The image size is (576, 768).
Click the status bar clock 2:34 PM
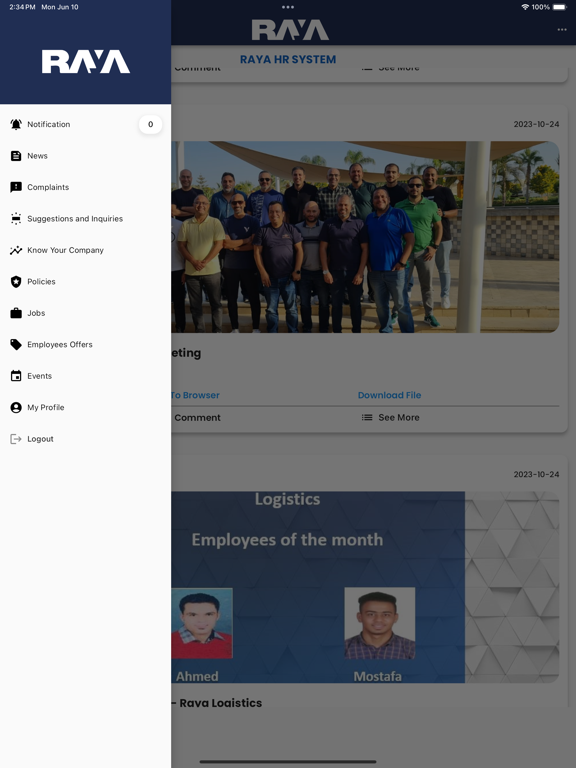tap(22, 7)
